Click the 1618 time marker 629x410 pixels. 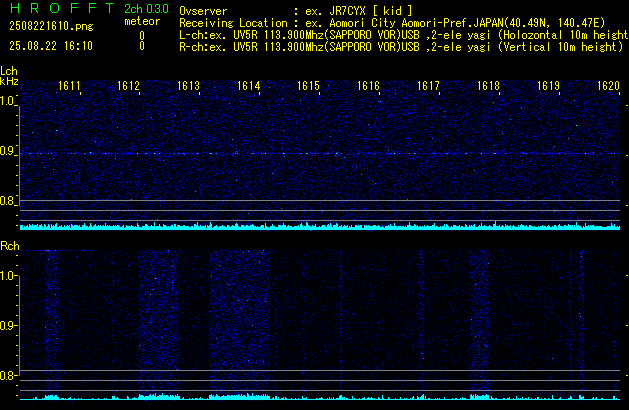[488, 86]
